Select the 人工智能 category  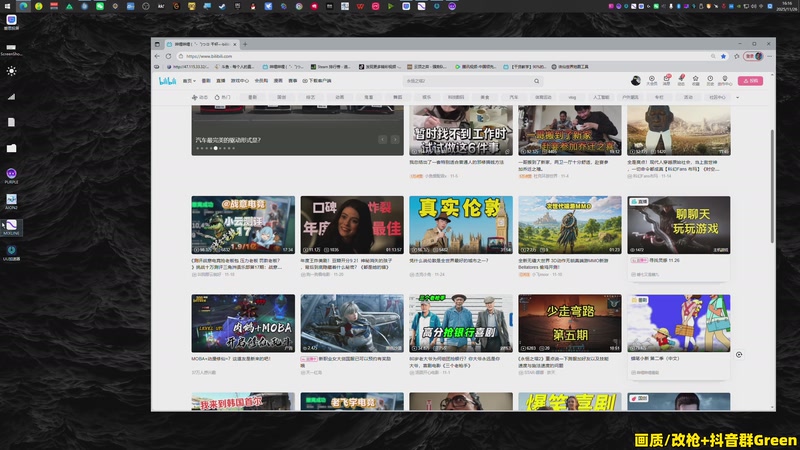pyautogui.click(x=601, y=97)
